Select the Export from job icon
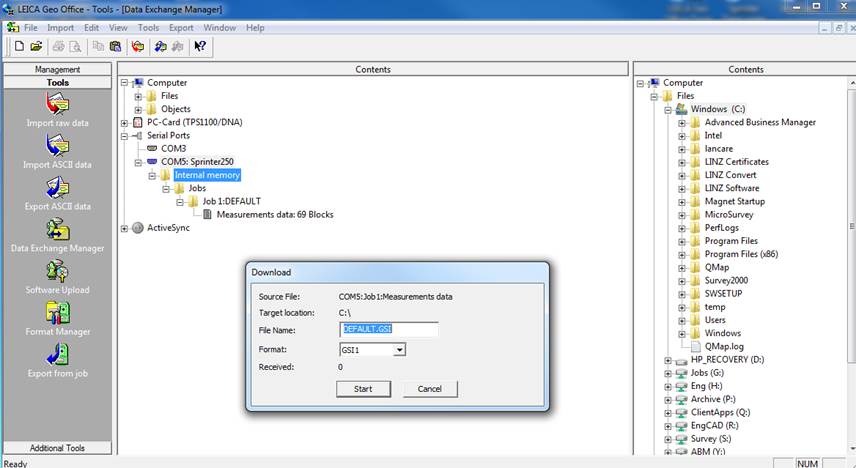The height and width of the screenshot is (468, 856). point(57,355)
